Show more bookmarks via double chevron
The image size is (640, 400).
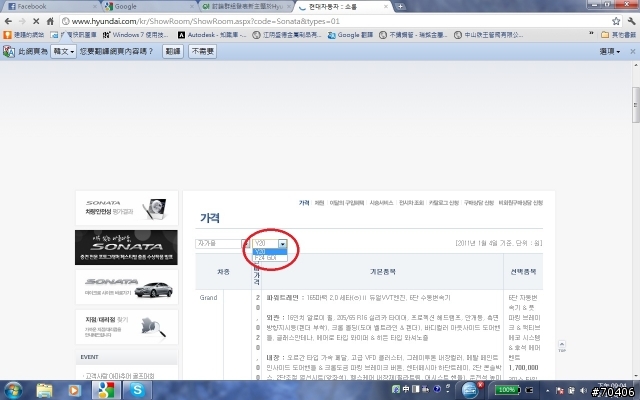tap(591, 33)
